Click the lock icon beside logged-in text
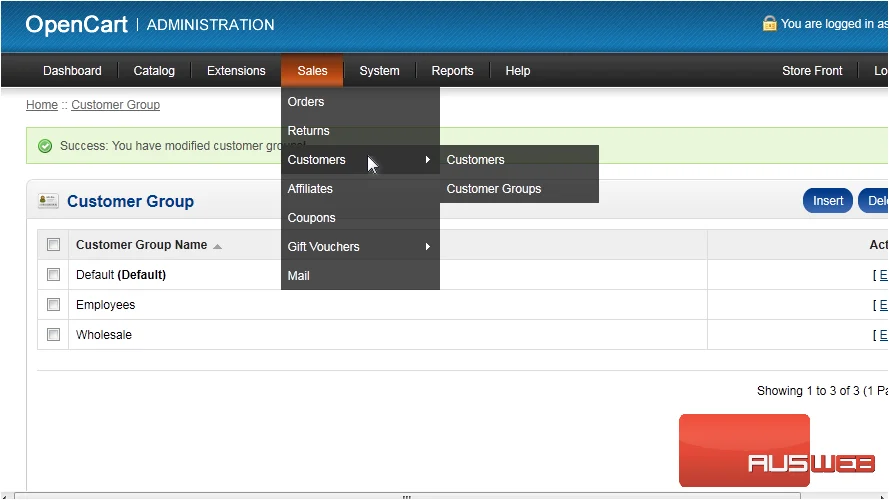 click(x=769, y=23)
